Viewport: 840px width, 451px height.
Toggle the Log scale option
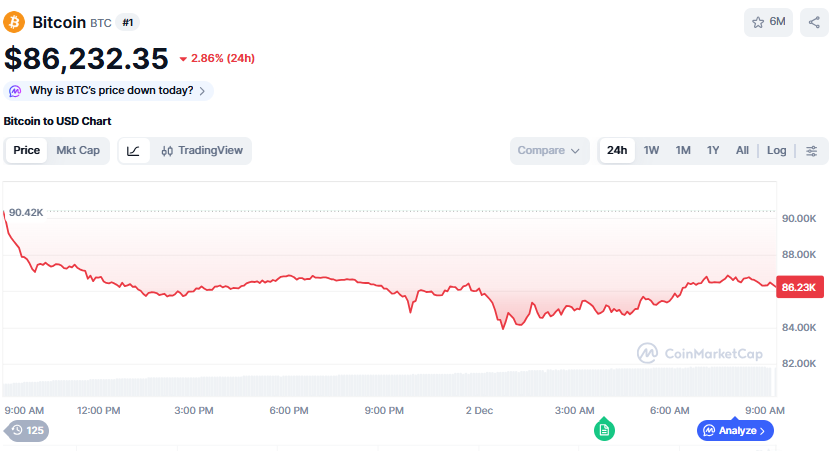[777, 151]
